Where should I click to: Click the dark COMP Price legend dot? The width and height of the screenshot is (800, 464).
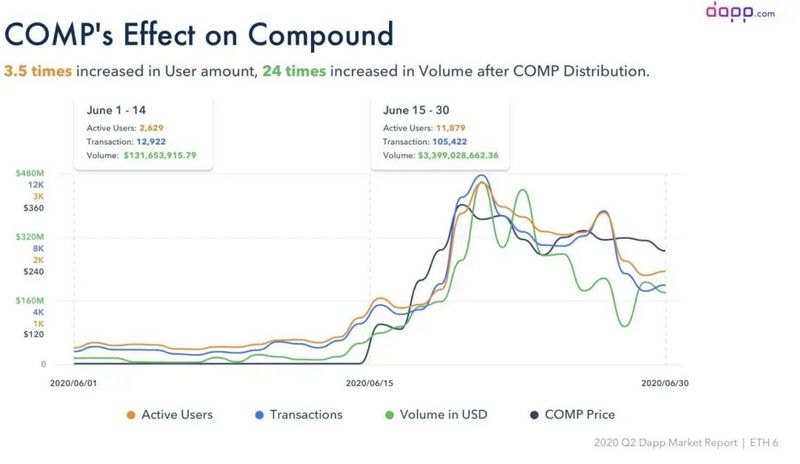tap(534, 414)
